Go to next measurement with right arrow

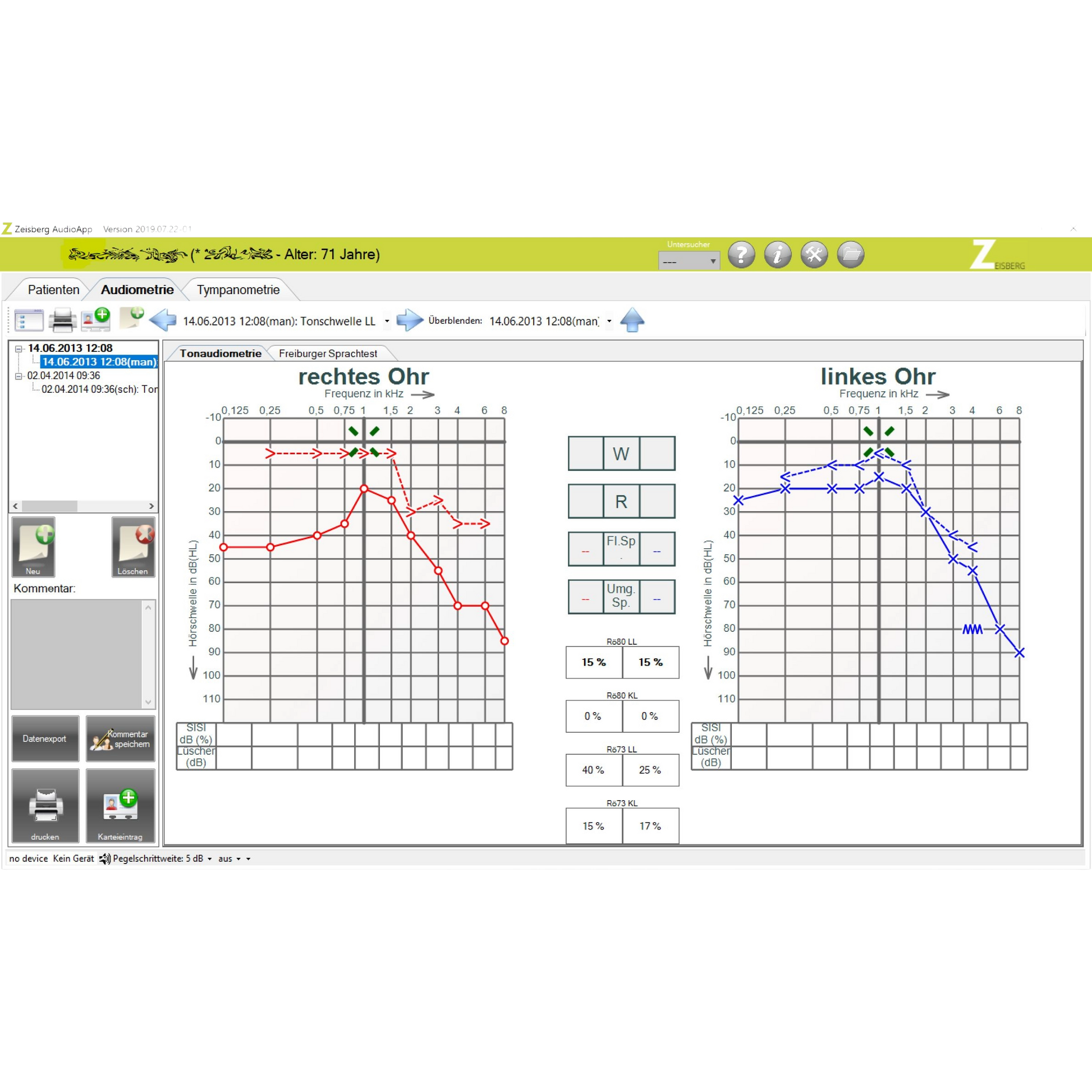click(410, 320)
